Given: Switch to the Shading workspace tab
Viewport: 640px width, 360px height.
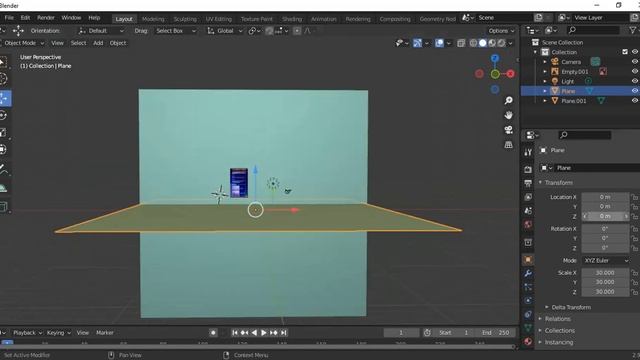Looking at the screenshot, I should click(x=292, y=19).
